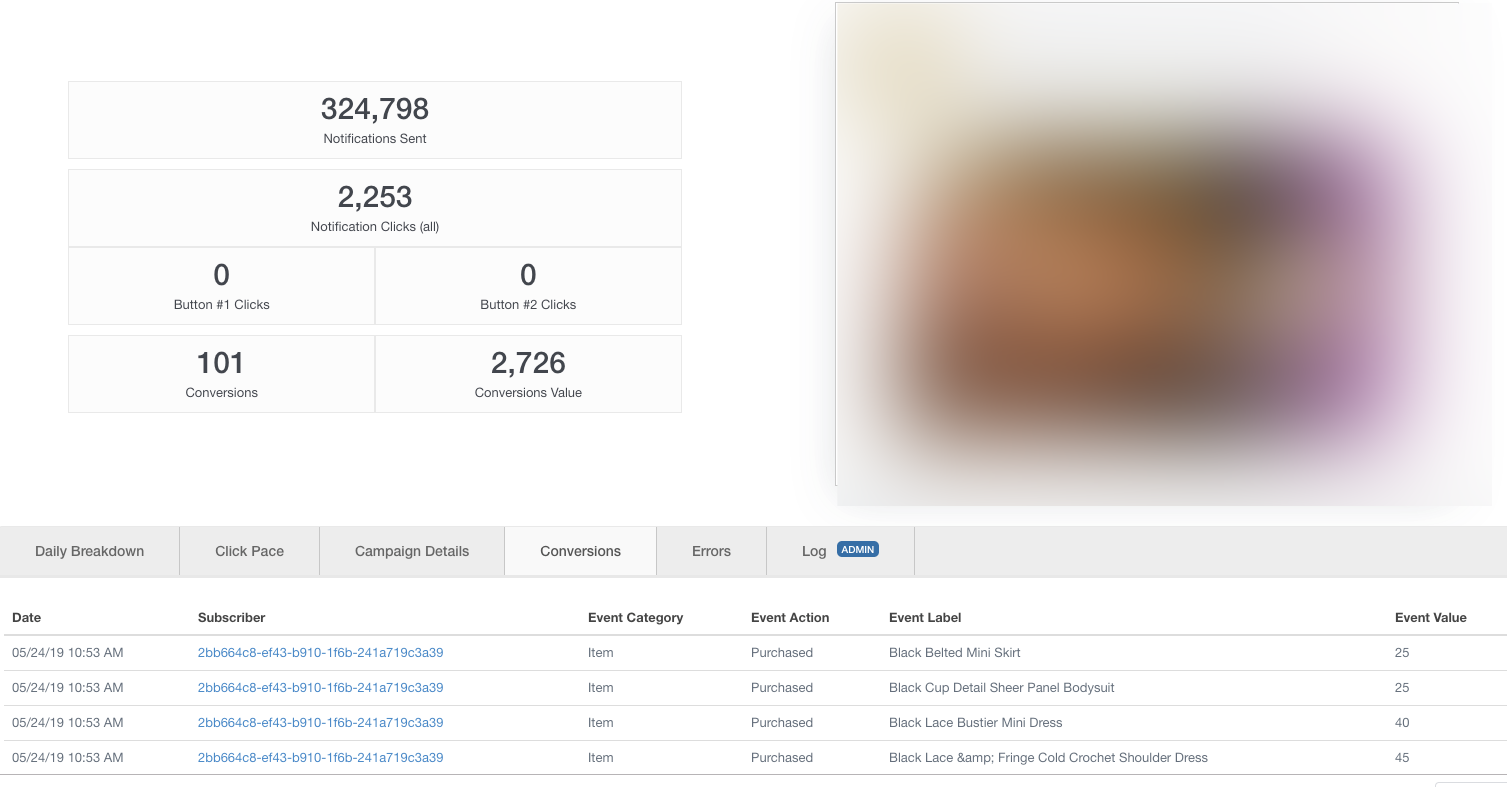Click the date in Bustier Mini Dress row
Image resolution: width=1507 pixels, height=787 pixels.
coord(68,723)
